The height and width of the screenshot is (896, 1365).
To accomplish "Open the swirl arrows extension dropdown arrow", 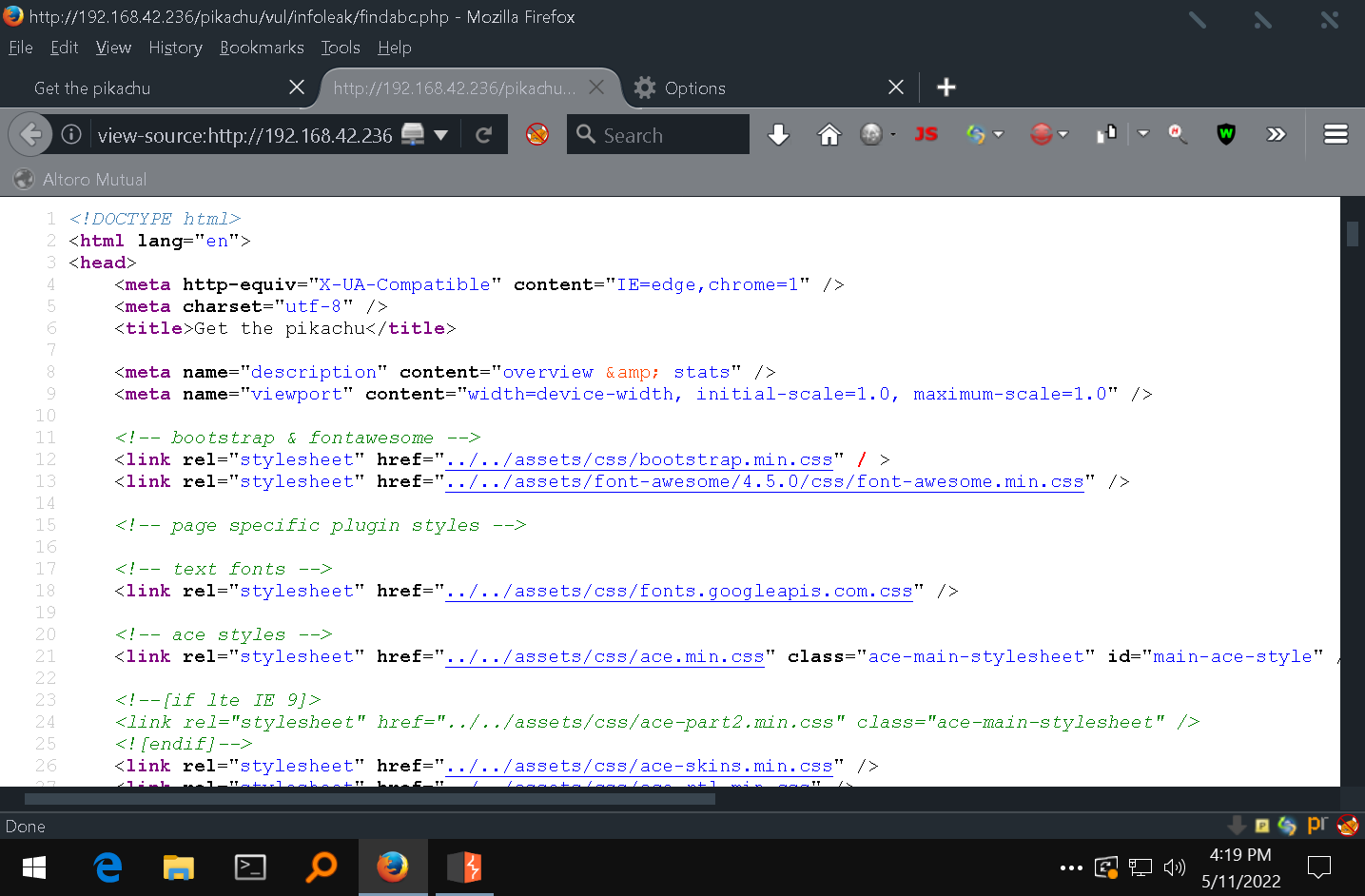I will click(x=998, y=135).
